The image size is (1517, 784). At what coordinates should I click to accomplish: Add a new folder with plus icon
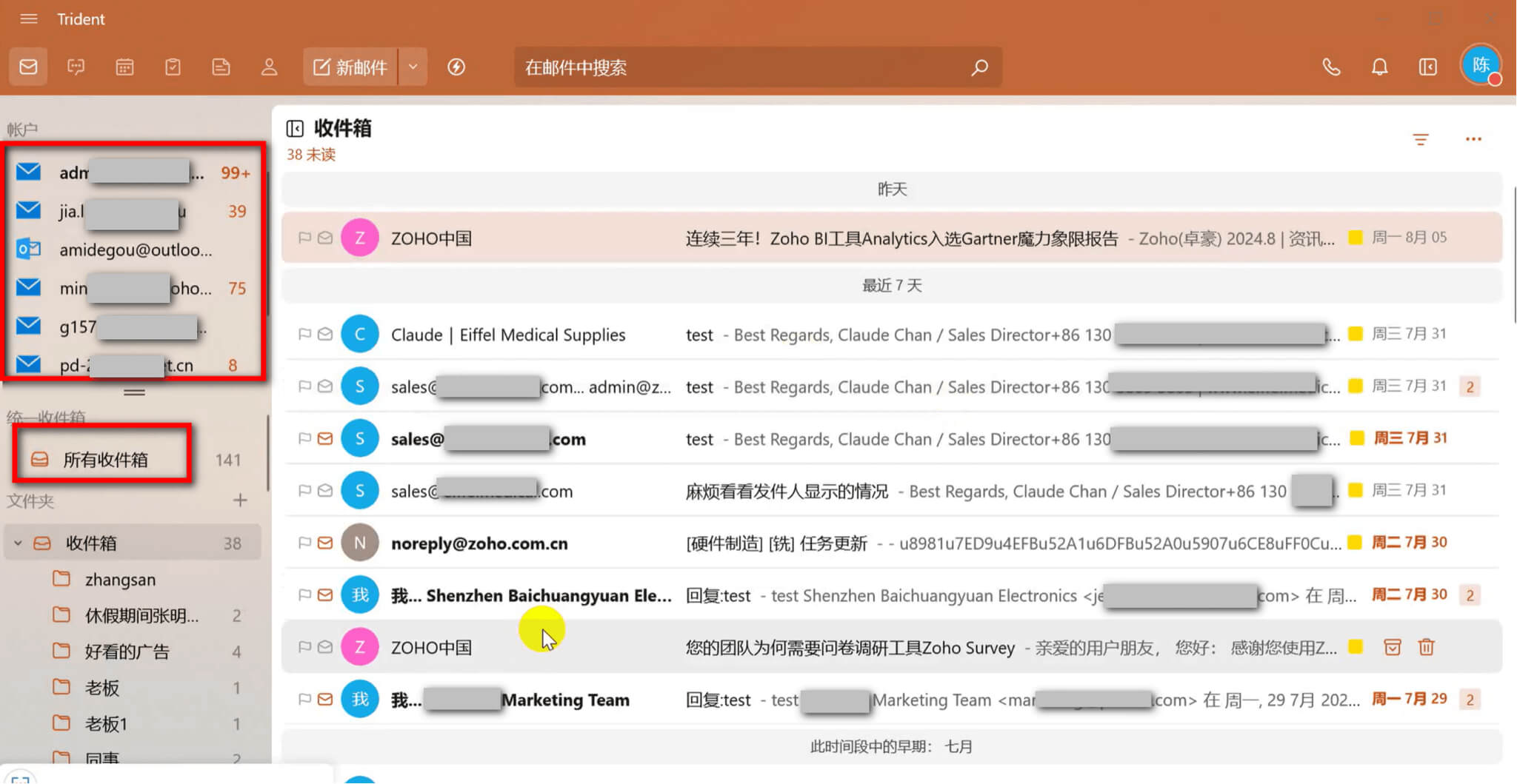(240, 500)
